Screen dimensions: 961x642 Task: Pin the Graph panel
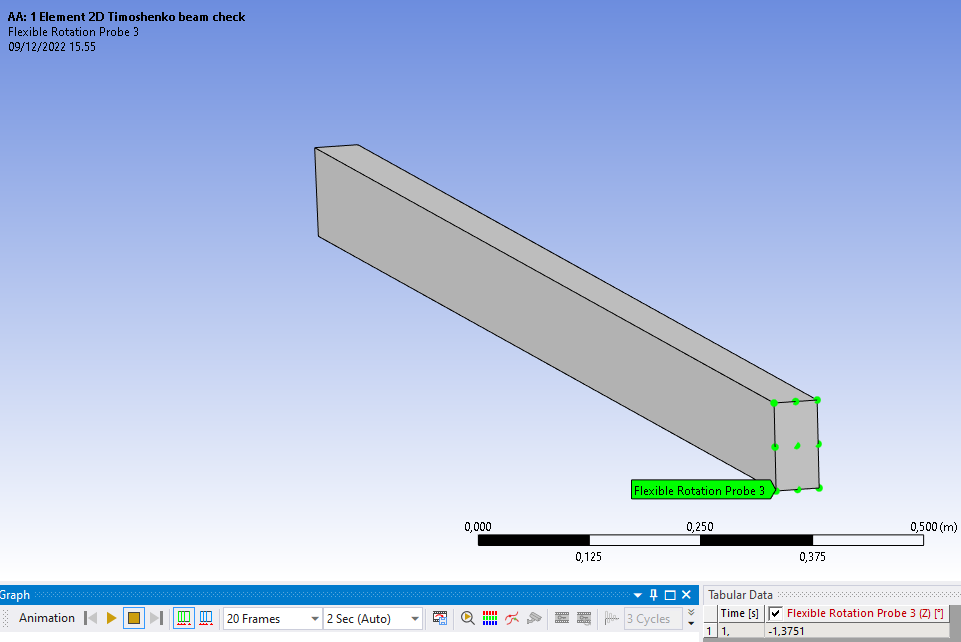click(653, 595)
